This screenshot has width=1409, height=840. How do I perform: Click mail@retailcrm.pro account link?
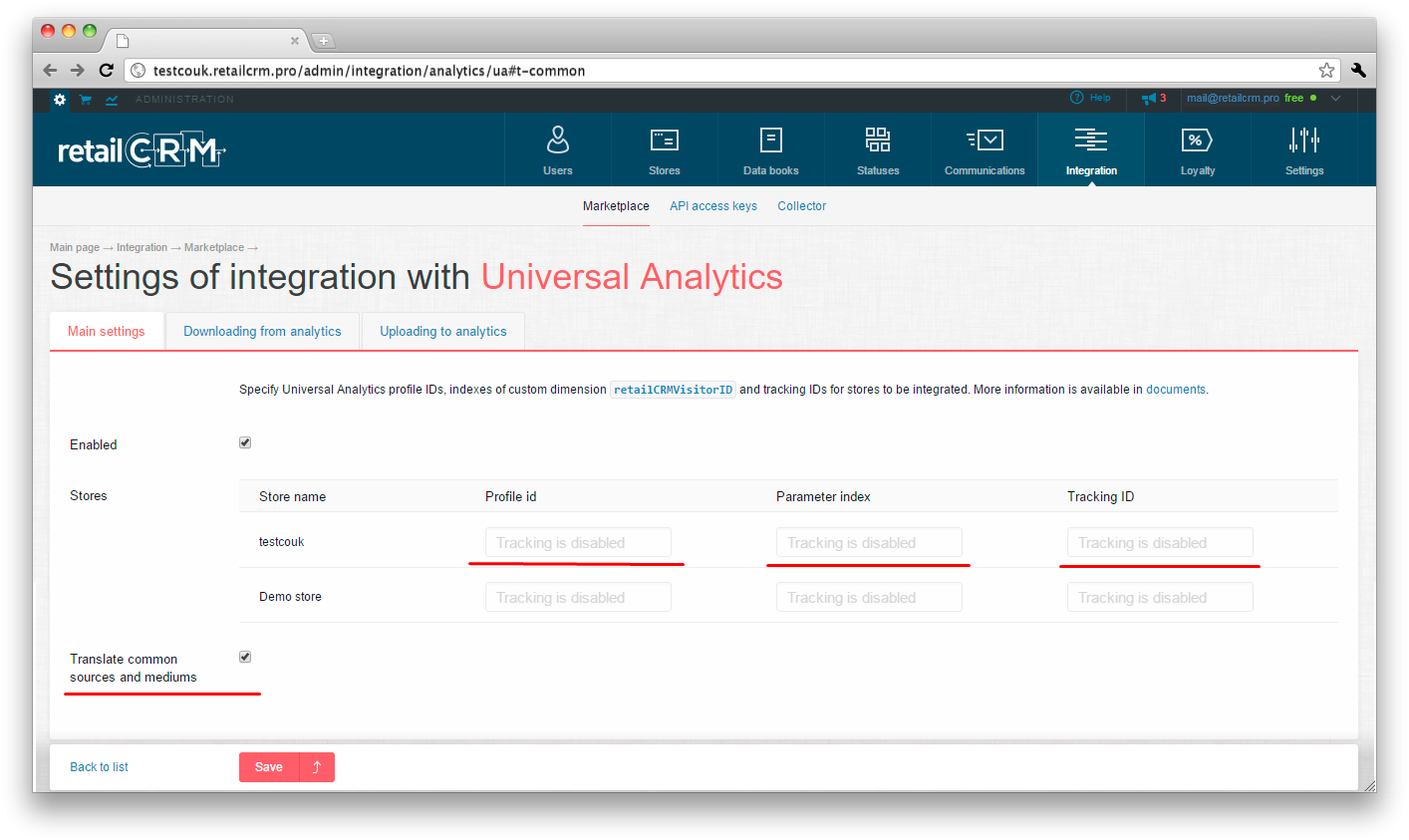pos(1233,98)
